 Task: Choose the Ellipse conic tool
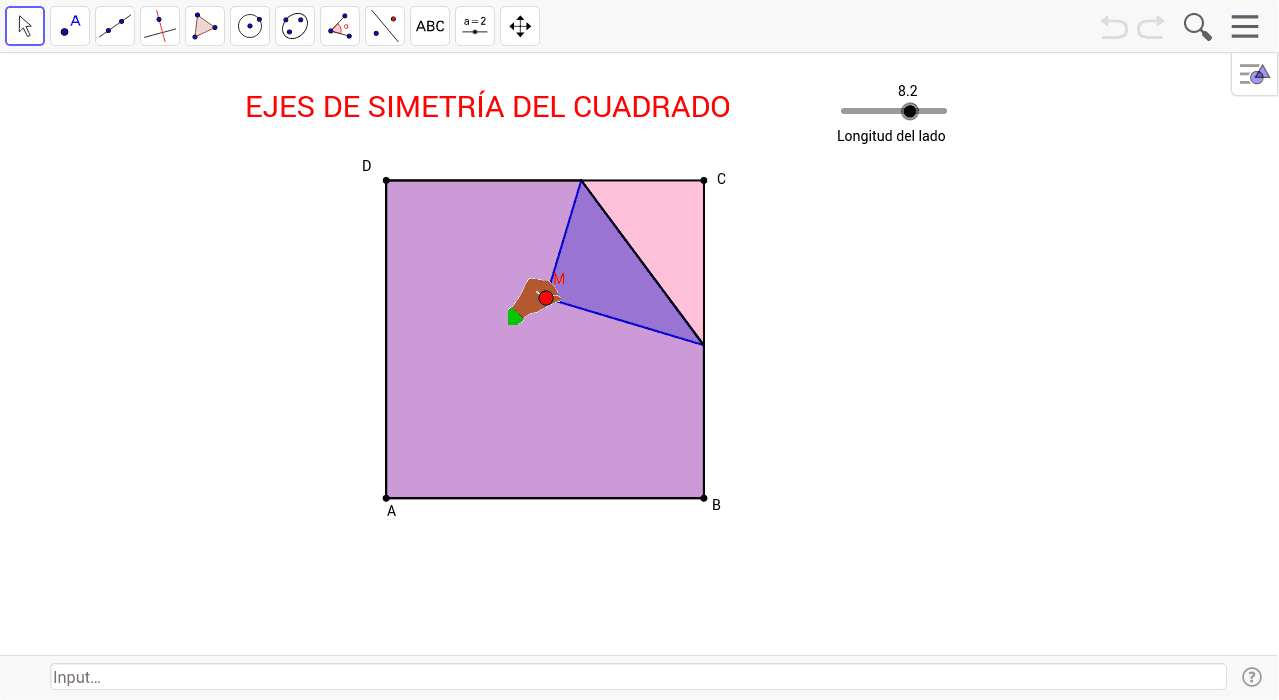[x=295, y=26]
